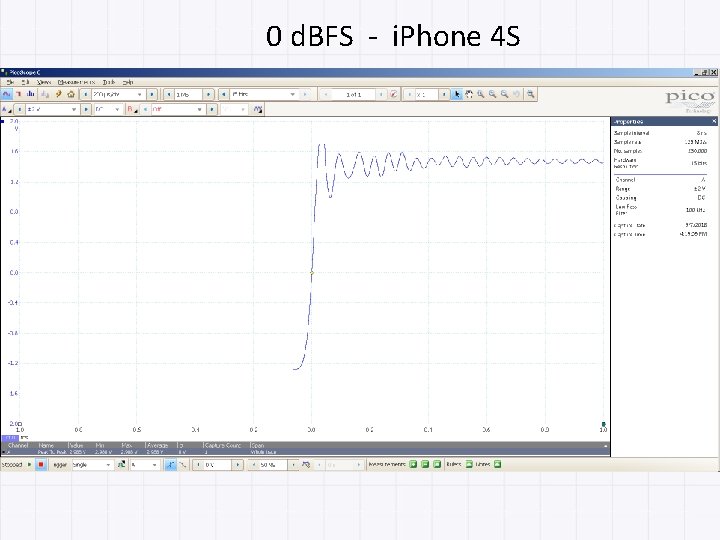Click the Home icon in toolbar
This screenshot has height=540, width=720.
[71, 94]
